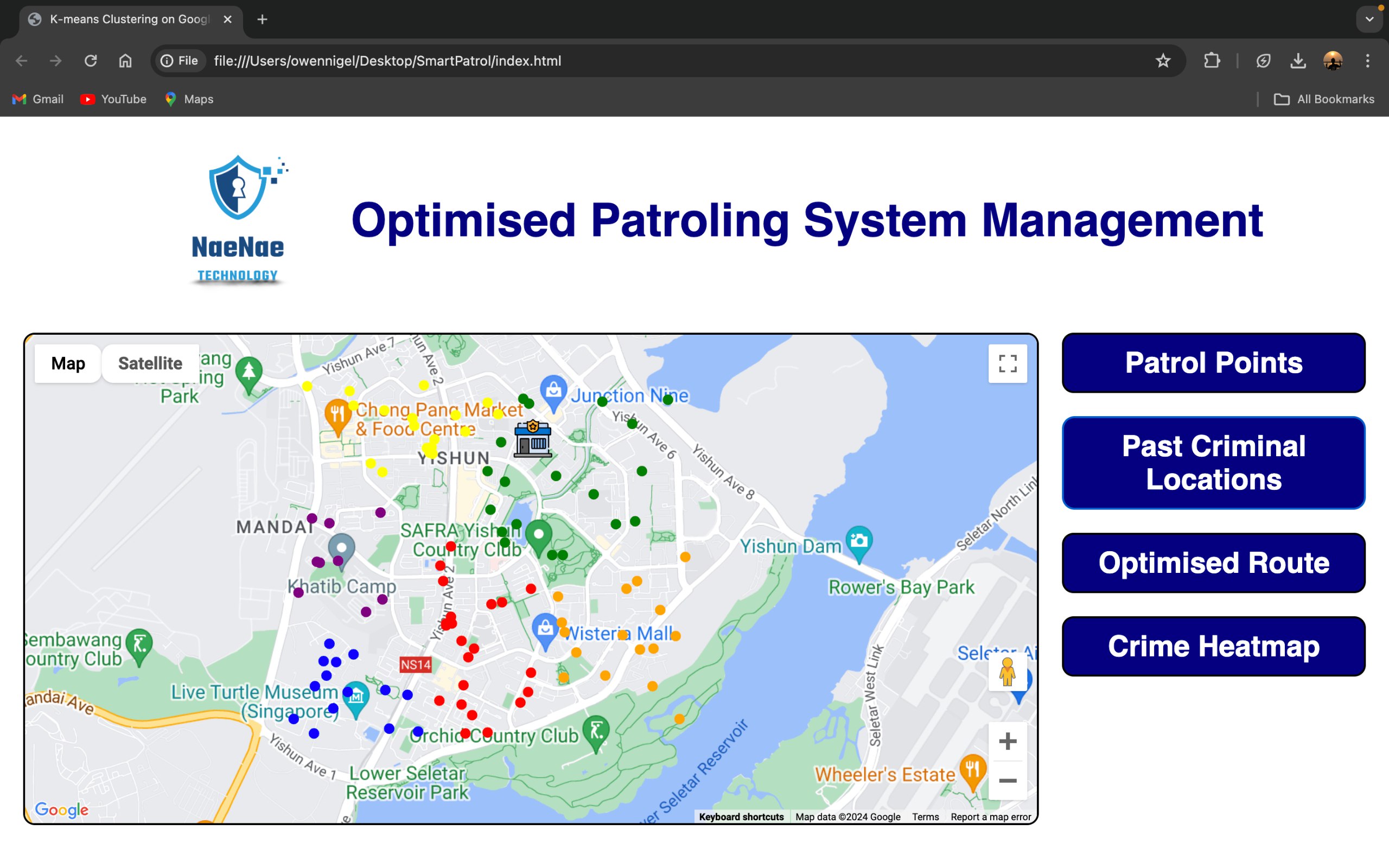
Task: Click Chong Pang Market food marker
Action: pyautogui.click(x=337, y=414)
